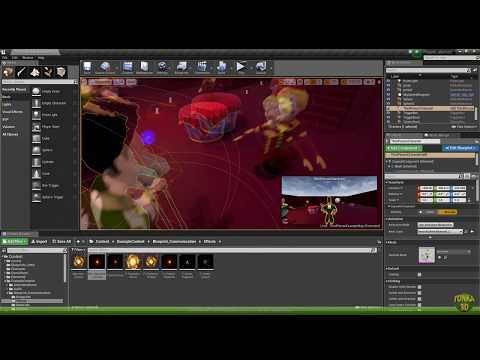
Task: Click the skeletal mesh thumbnail in Details
Action: (427, 255)
